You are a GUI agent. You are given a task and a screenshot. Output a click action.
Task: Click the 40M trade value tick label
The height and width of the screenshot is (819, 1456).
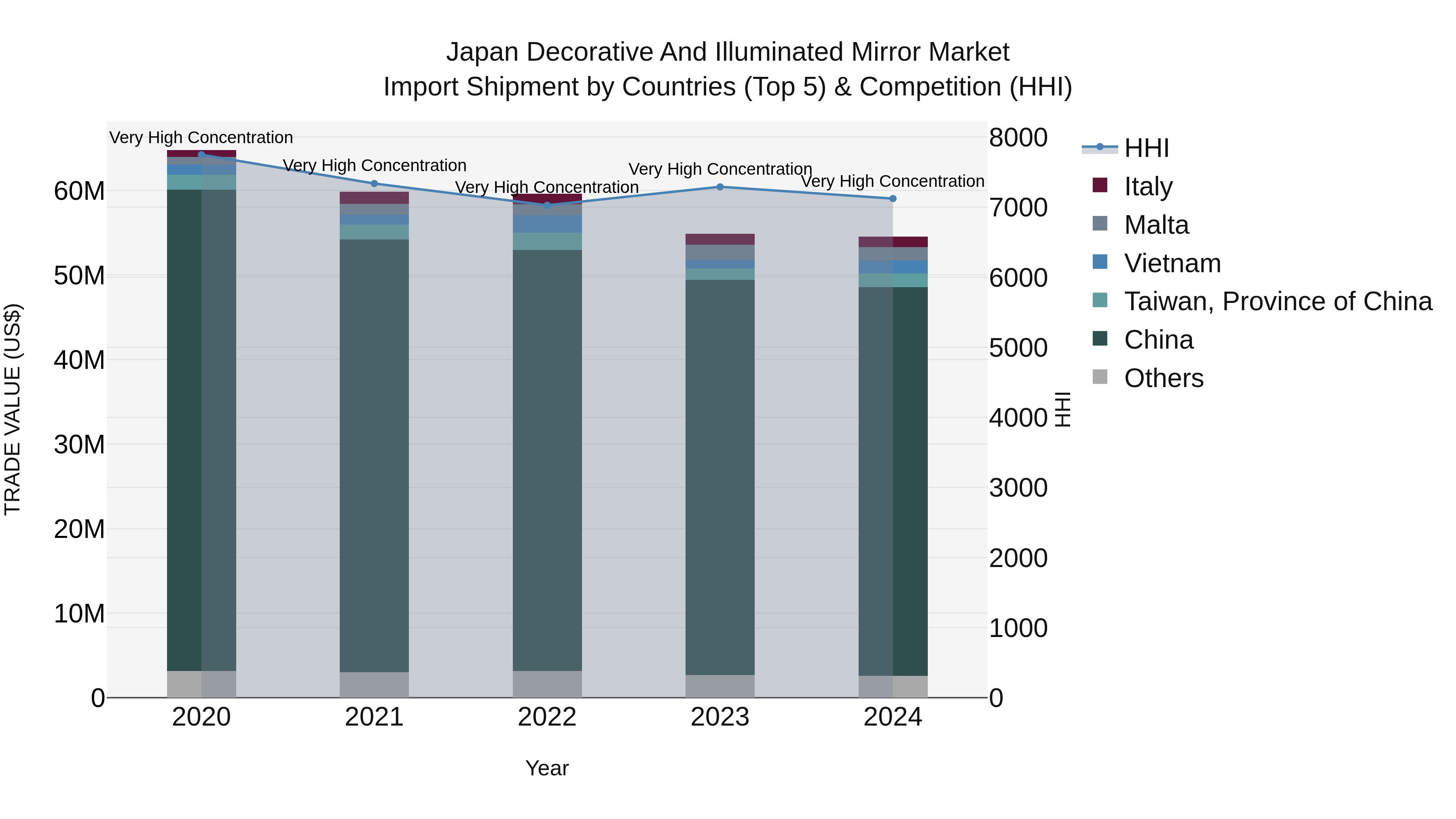(79, 360)
